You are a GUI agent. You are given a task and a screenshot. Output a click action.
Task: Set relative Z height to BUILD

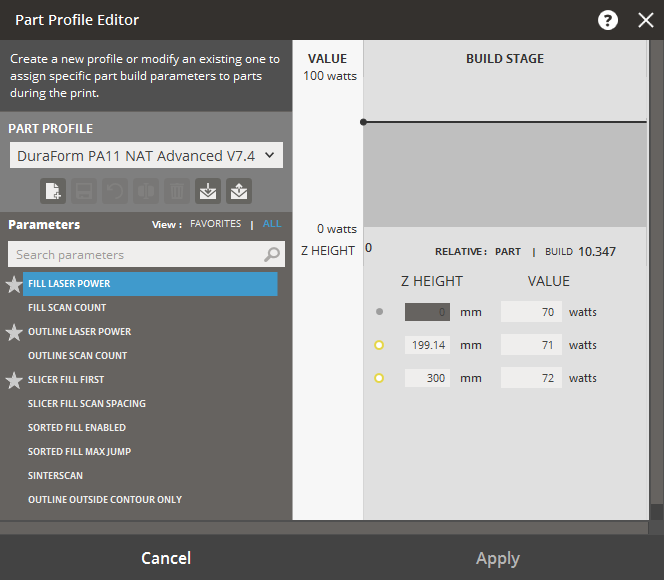[x=559, y=252]
